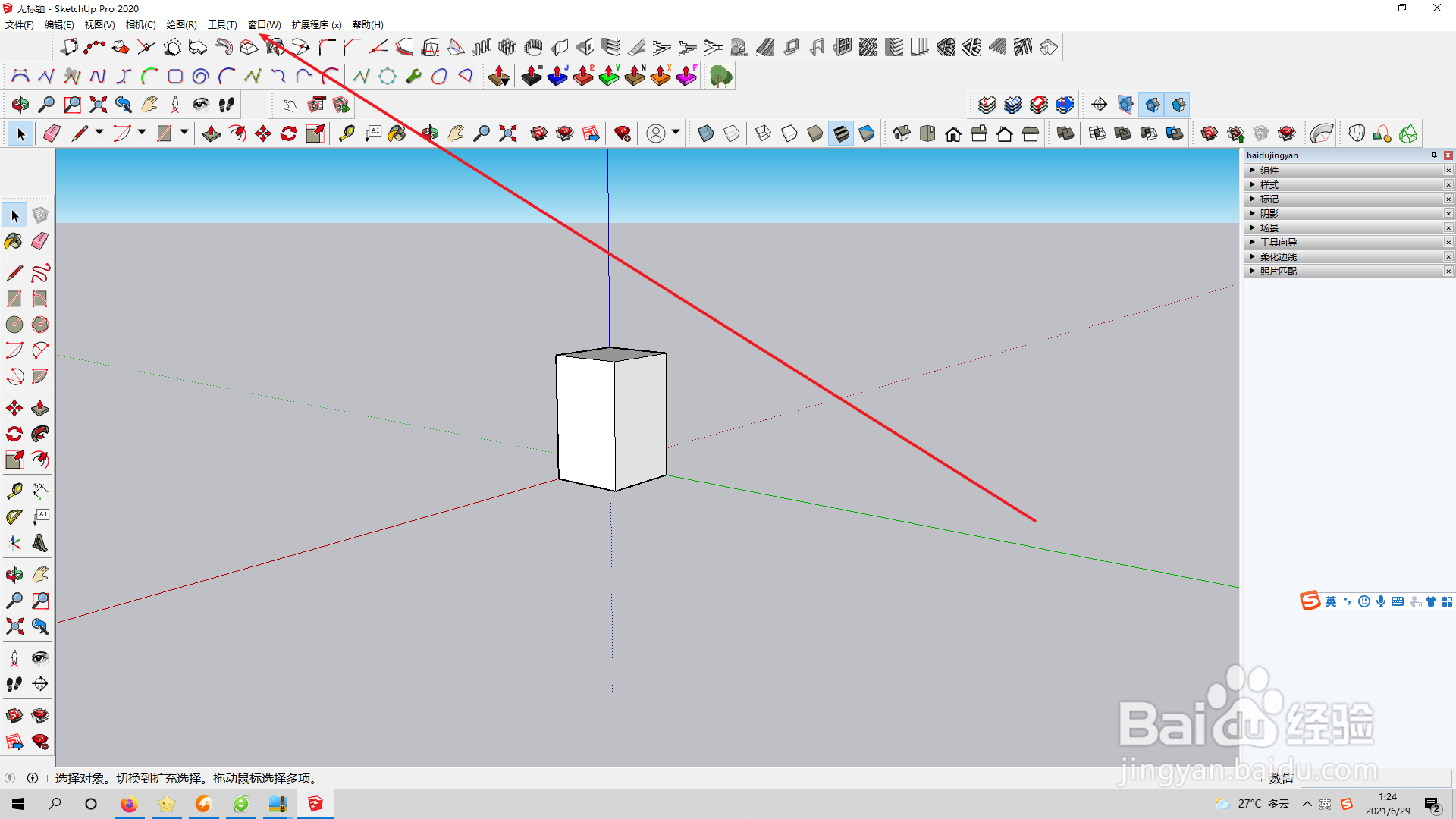Screen dimensions: 1456x819
Task: Toggle Back Edges style display
Action: pos(731,133)
